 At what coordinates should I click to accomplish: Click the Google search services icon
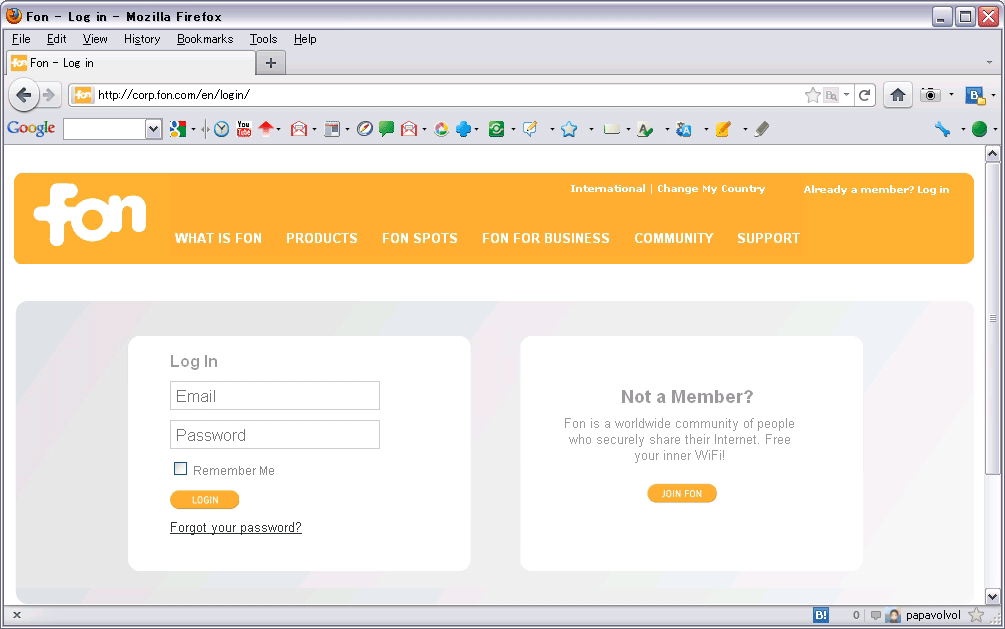click(x=178, y=129)
